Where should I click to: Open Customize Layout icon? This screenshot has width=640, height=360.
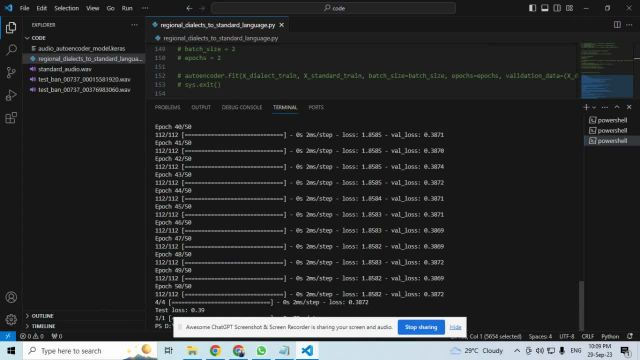pyautogui.click(x=569, y=8)
